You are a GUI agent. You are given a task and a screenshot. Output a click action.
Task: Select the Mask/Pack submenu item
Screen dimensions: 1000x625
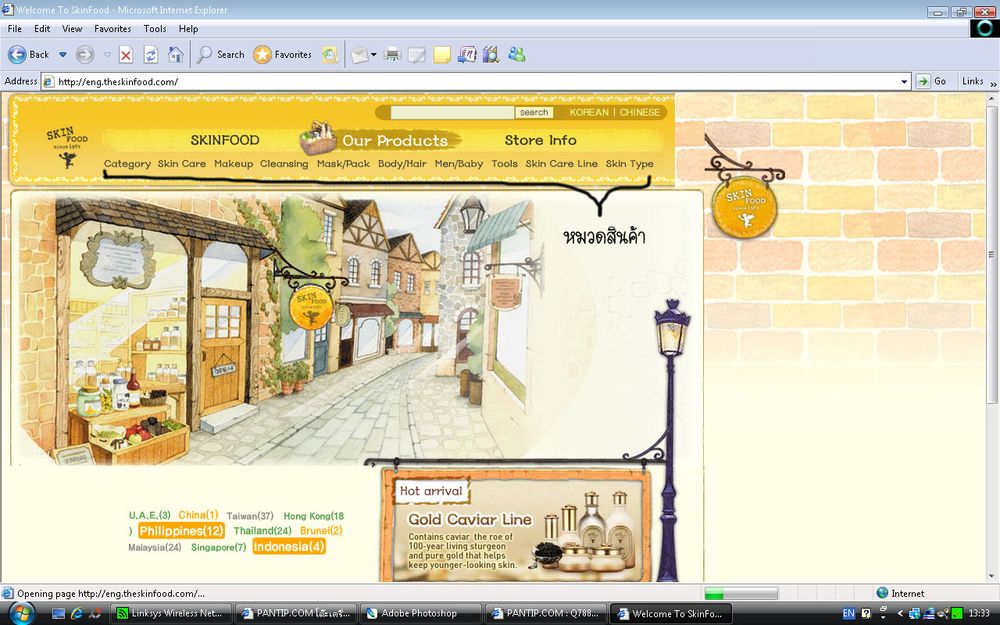343,164
